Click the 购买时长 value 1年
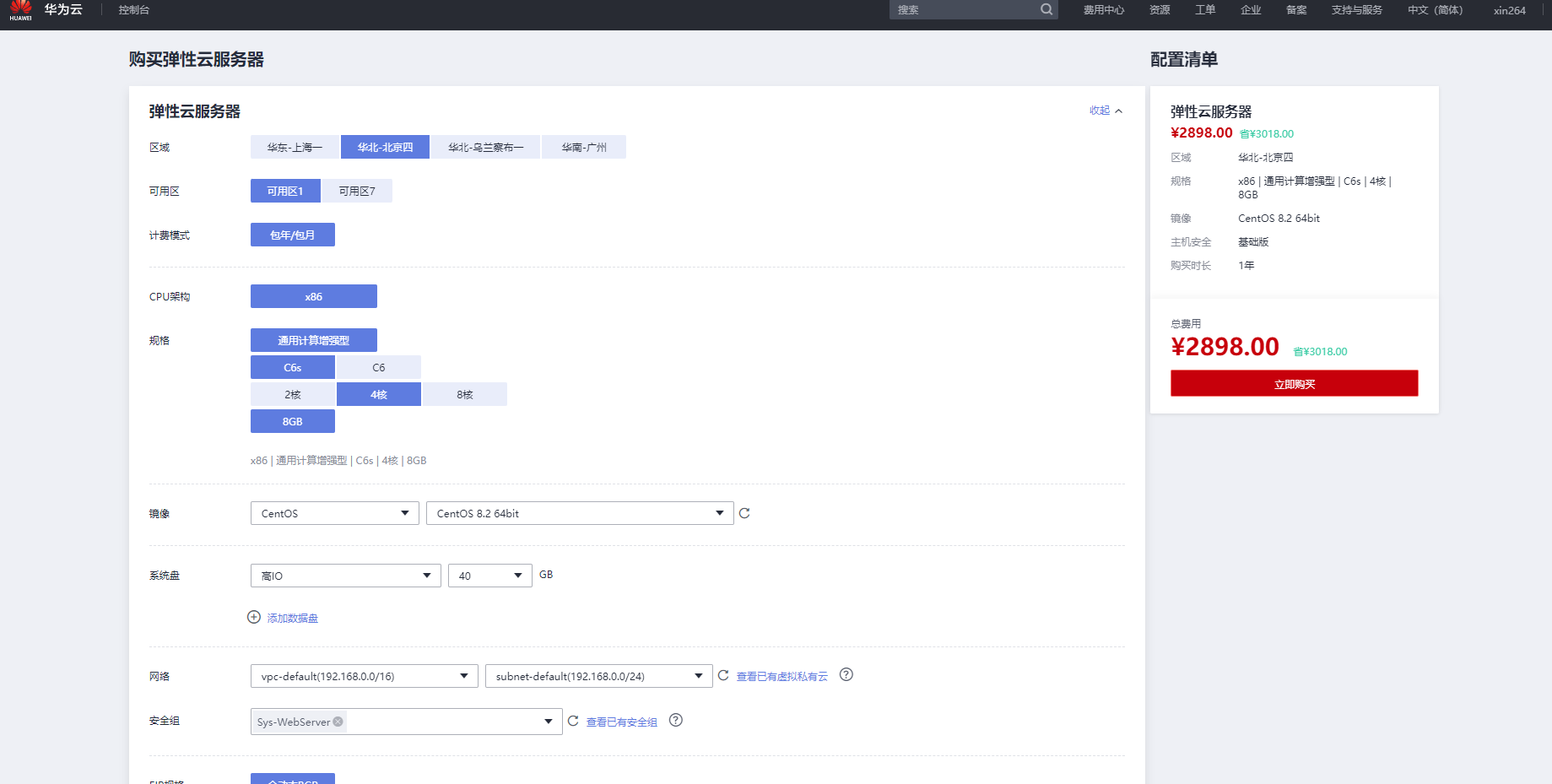 tap(1246, 265)
